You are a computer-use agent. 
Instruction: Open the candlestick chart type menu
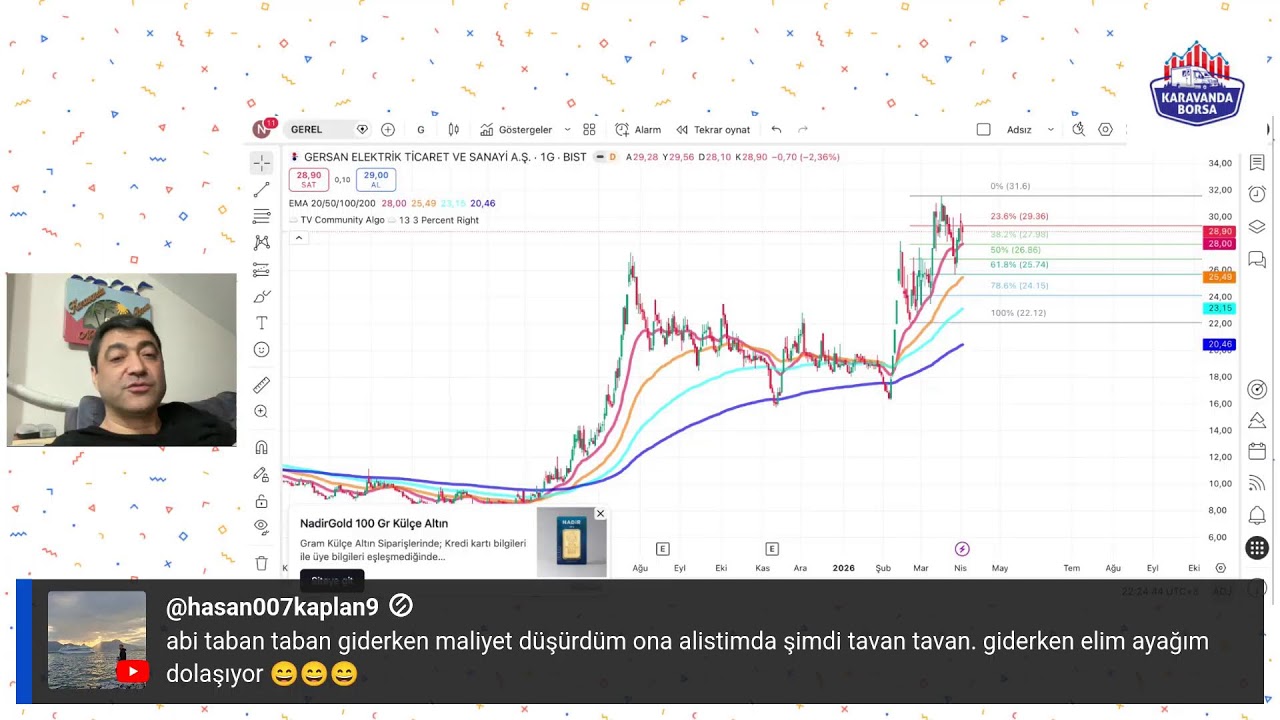[x=454, y=130]
